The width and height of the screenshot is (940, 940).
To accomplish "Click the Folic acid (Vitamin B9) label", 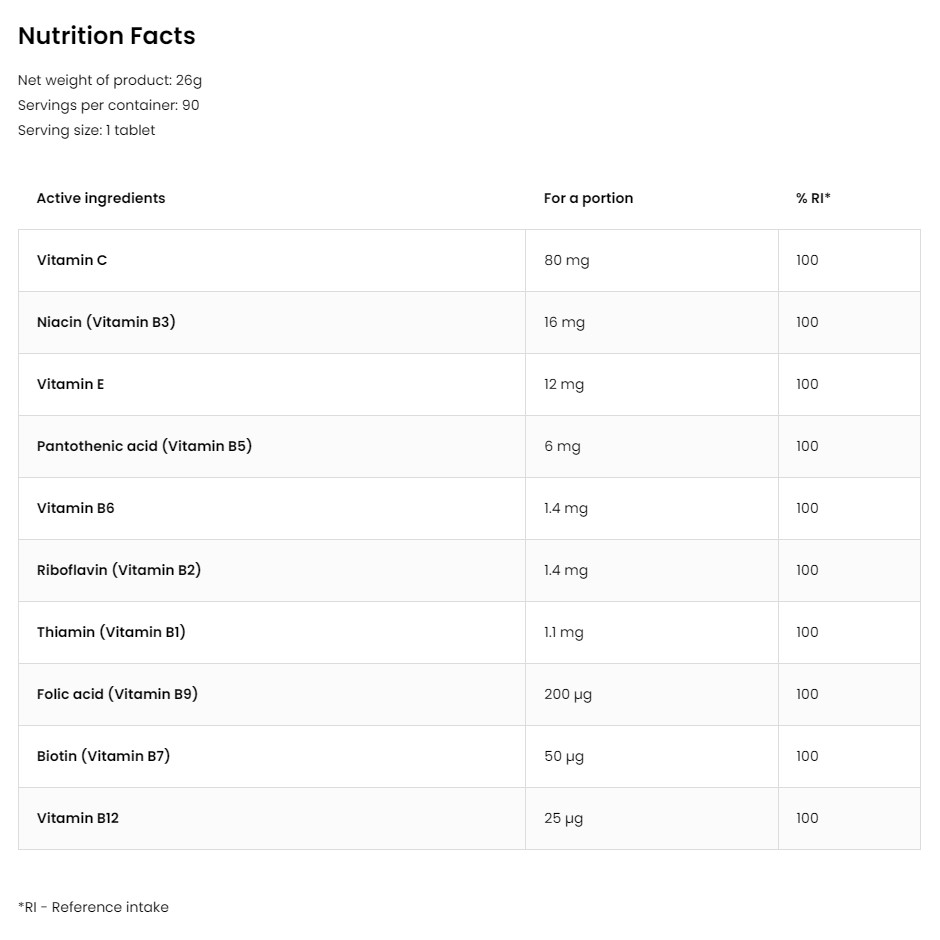I will click(117, 694).
